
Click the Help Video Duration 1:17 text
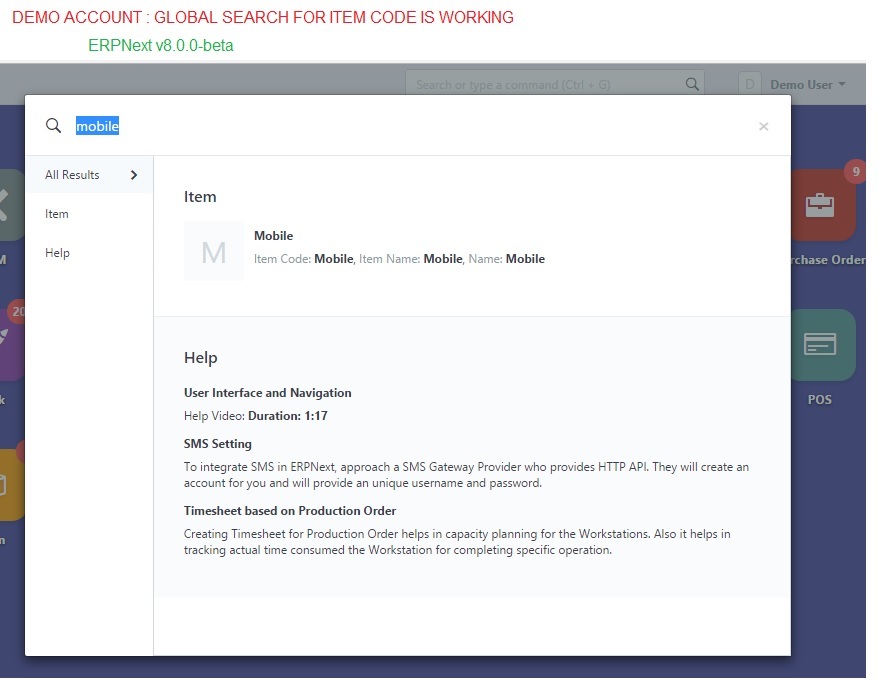(x=256, y=416)
